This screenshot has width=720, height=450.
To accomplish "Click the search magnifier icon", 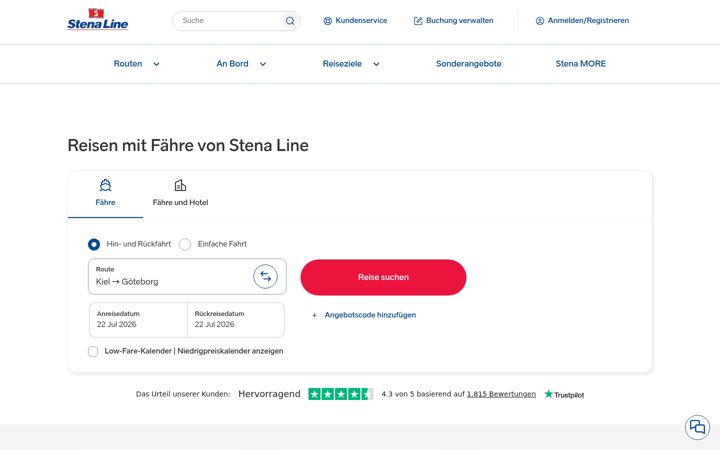I will pos(290,21).
